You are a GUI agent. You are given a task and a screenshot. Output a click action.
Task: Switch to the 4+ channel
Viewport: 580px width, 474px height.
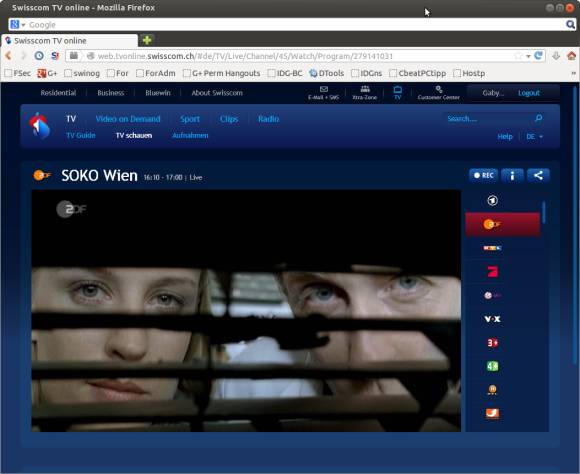click(x=492, y=366)
